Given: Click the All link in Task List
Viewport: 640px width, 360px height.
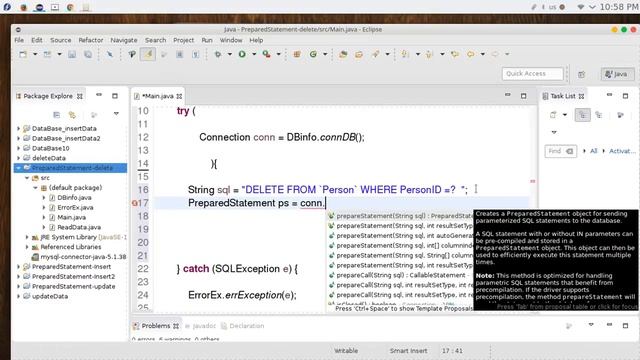Looking at the screenshot, I should (x=593, y=151).
